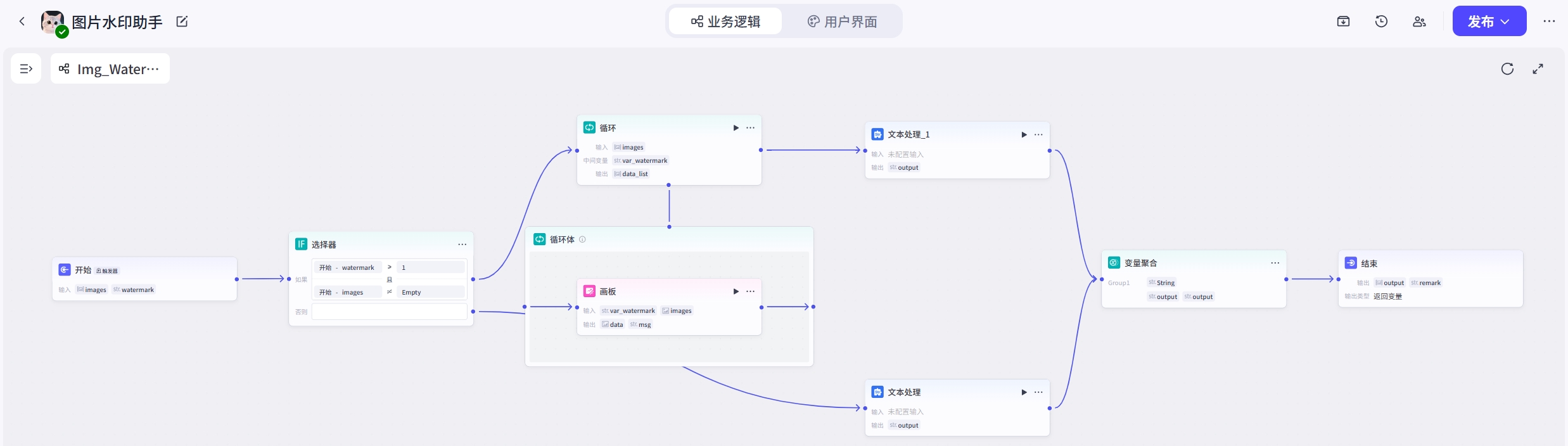Viewport: 1568px width, 446px height.
Task: Click the 开始 images condition field
Action: [x=348, y=292]
